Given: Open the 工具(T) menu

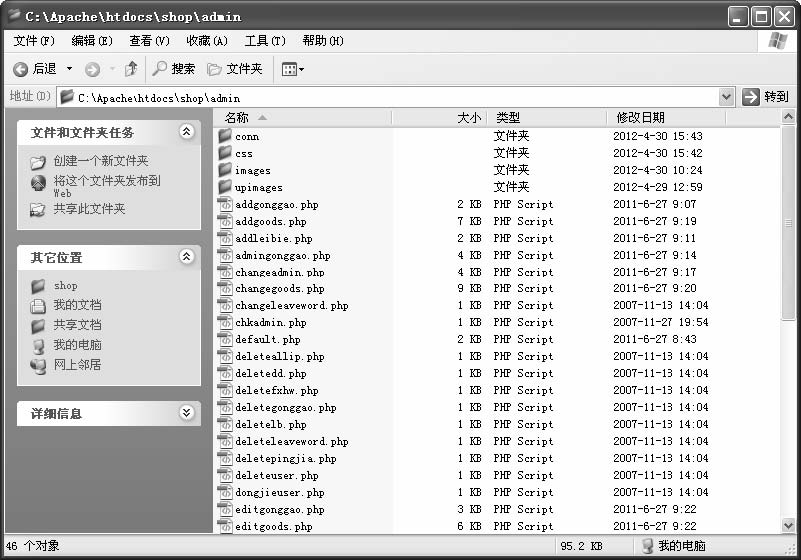Looking at the screenshot, I should (265, 41).
